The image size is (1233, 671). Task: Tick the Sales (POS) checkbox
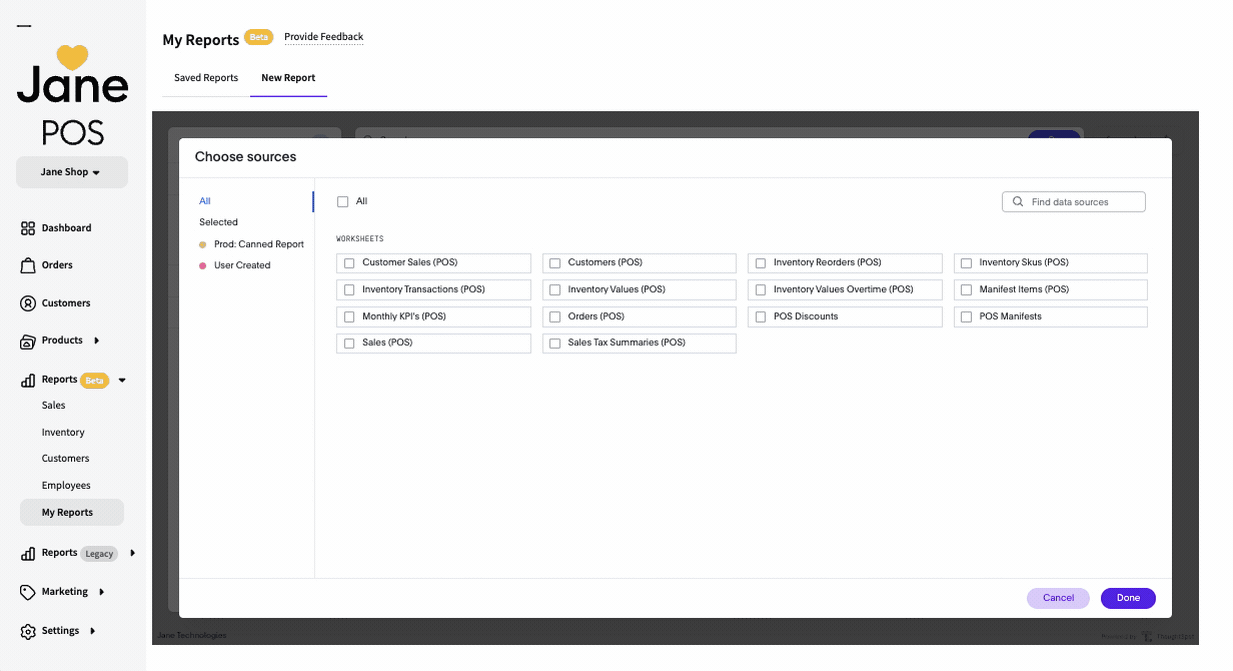[349, 343]
